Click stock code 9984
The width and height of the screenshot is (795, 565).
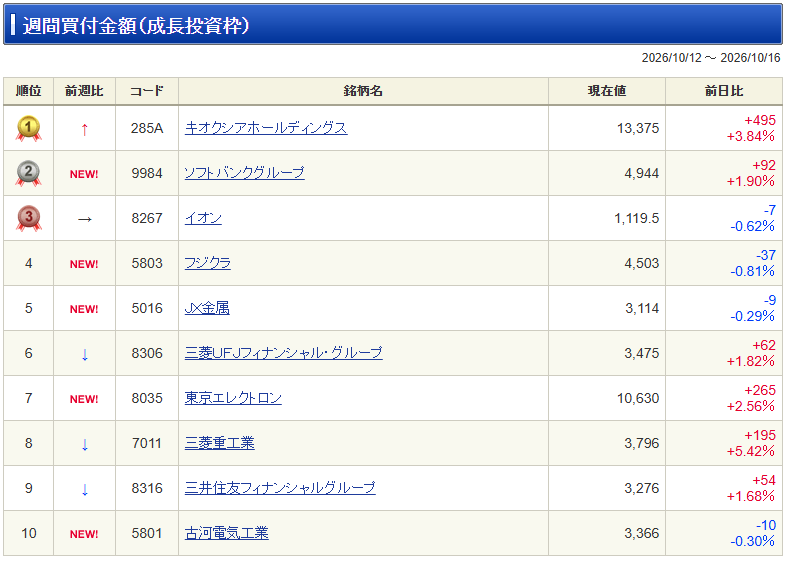147,173
